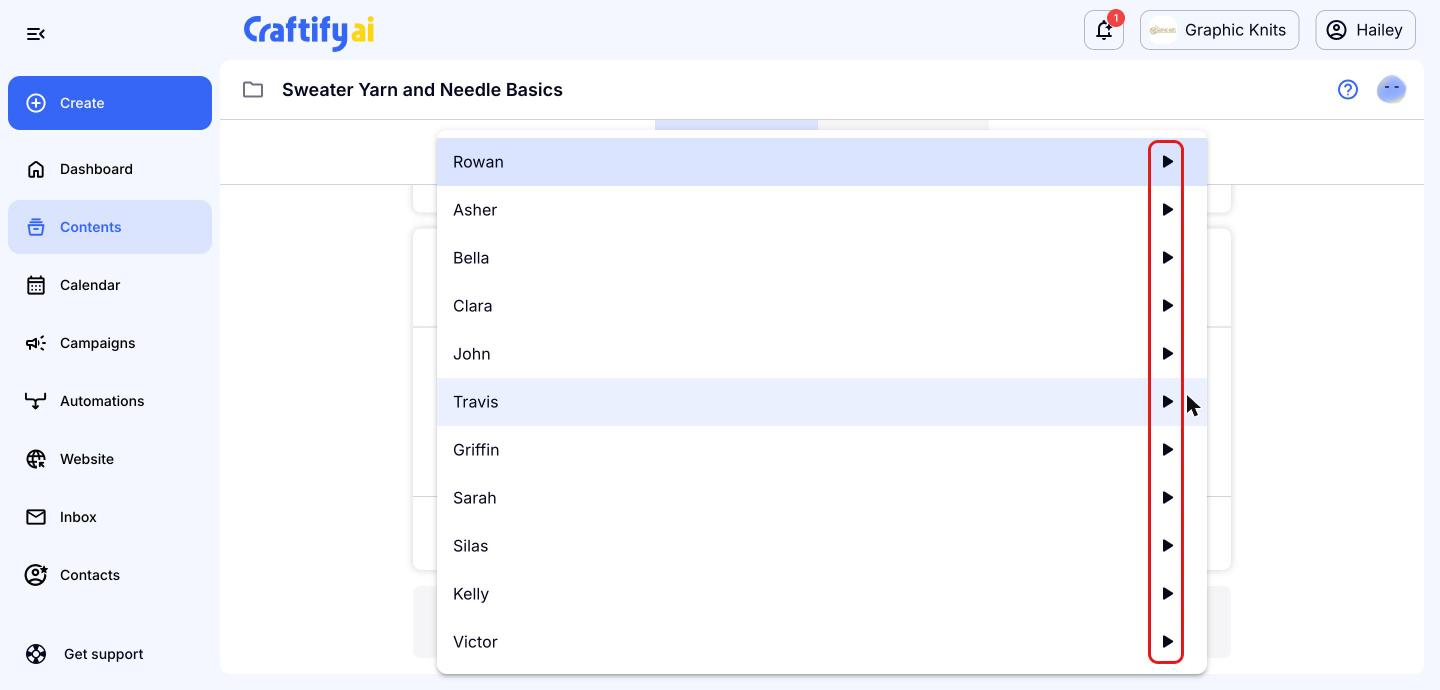Collapse the sidebar menu icon
Image resolution: width=1440 pixels, height=690 pixels.
point(36,34)
